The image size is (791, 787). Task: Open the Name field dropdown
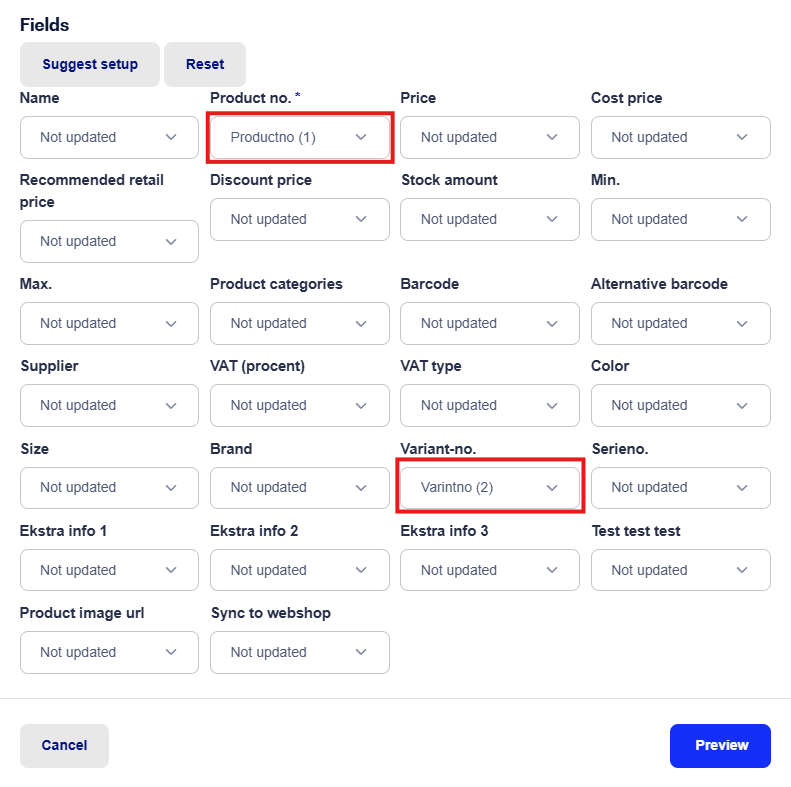coord(109,137)
